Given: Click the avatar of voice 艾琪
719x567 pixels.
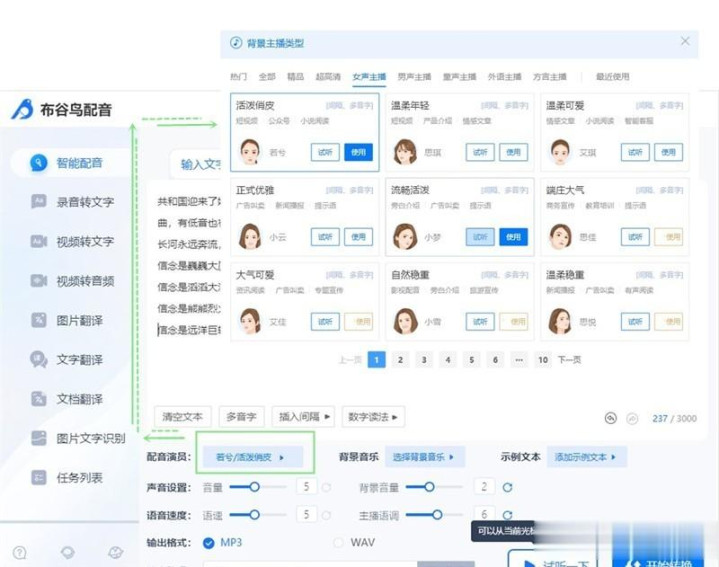Looking at the screenshot, I should click(559, 152).
